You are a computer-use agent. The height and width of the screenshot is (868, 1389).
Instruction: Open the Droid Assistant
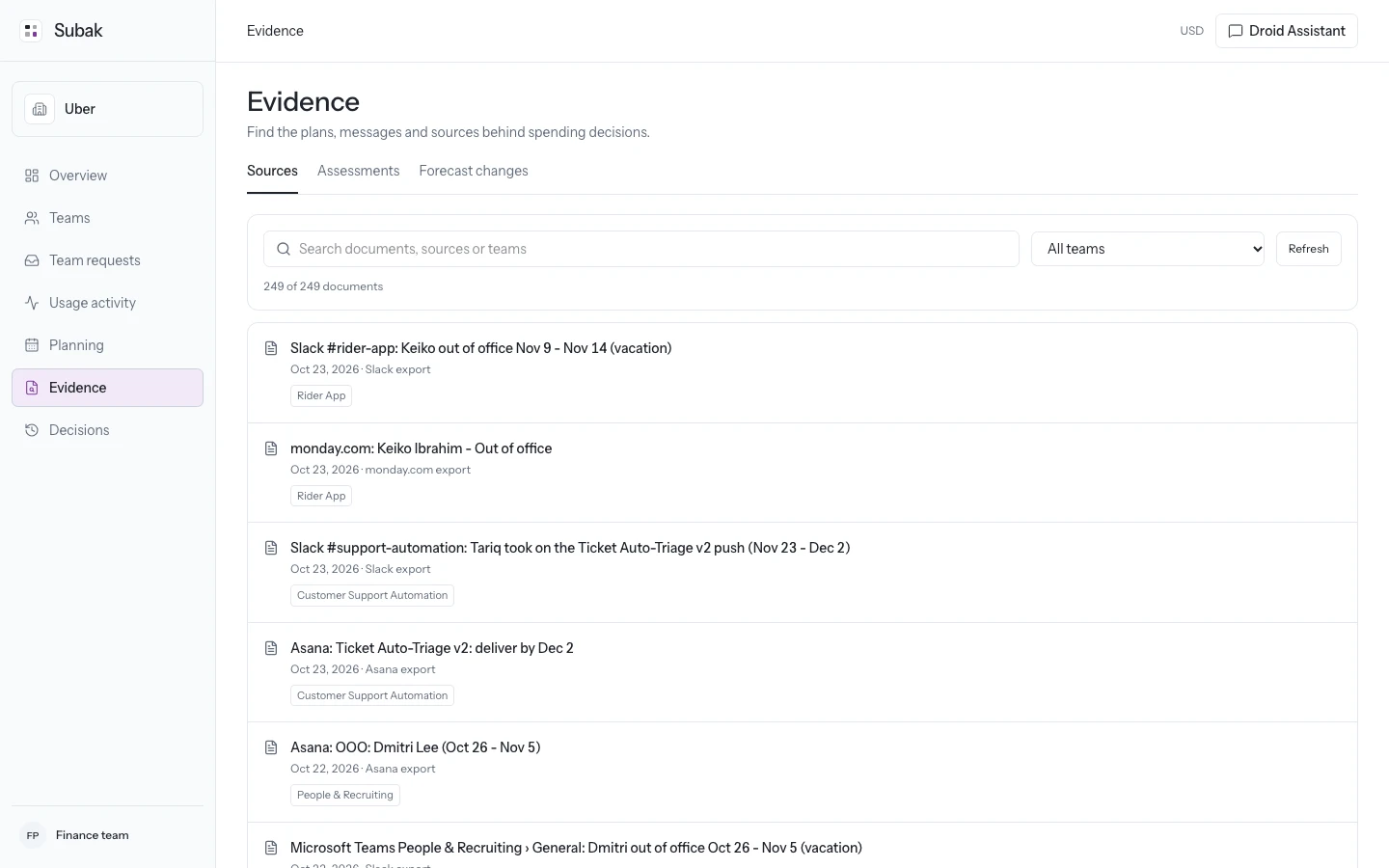pyautogui.click(x=1287, y=31)
